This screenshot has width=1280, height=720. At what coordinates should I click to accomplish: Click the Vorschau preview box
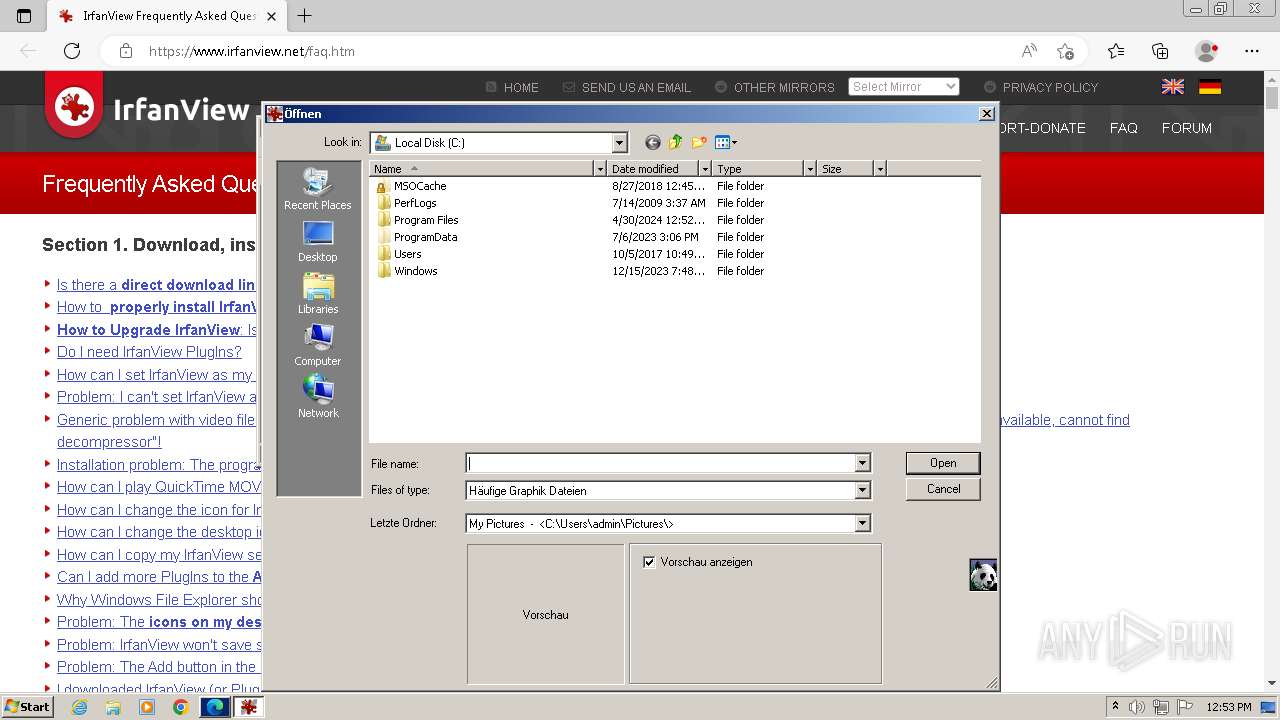pos(545,614)
